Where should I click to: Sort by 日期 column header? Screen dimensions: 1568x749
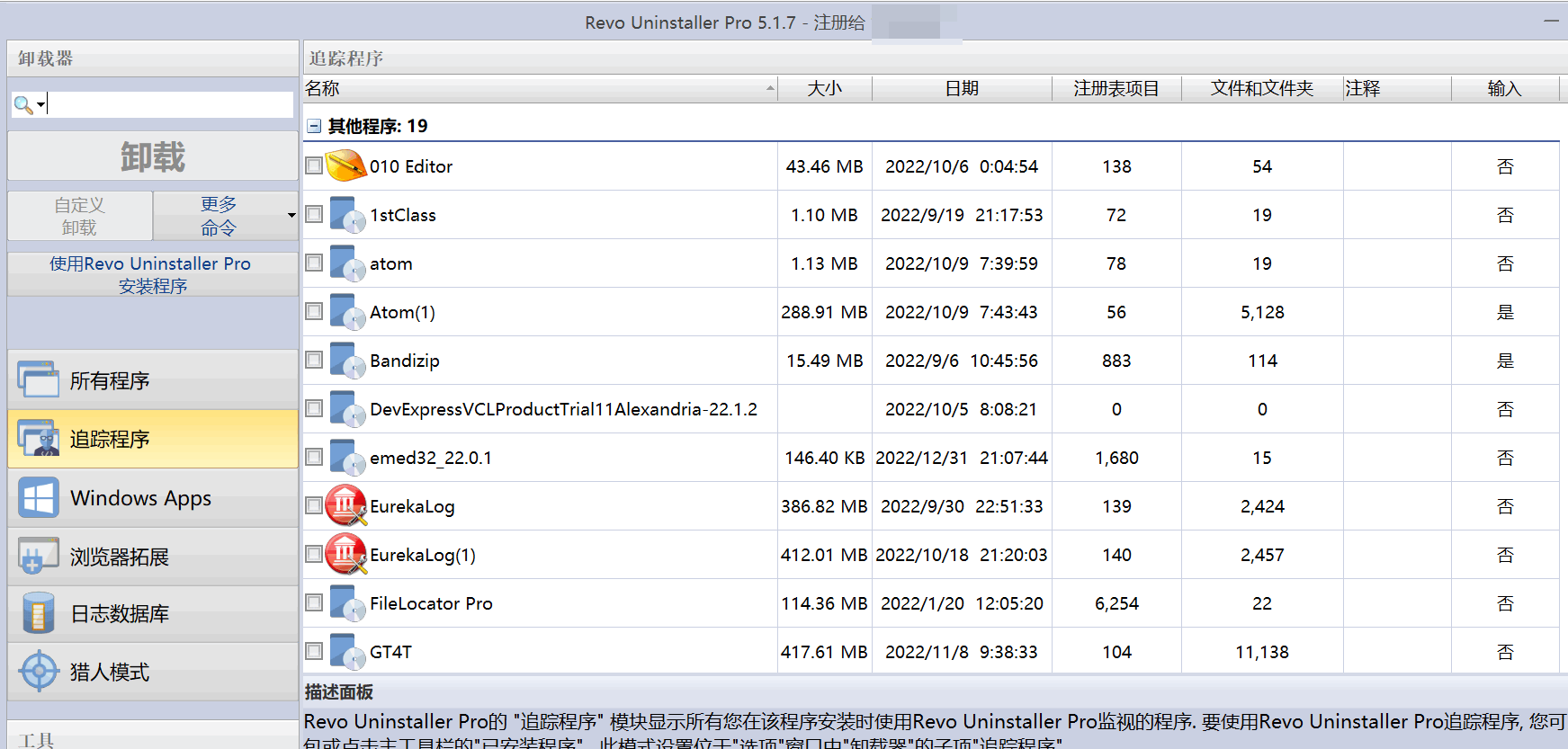coord(962,88)
